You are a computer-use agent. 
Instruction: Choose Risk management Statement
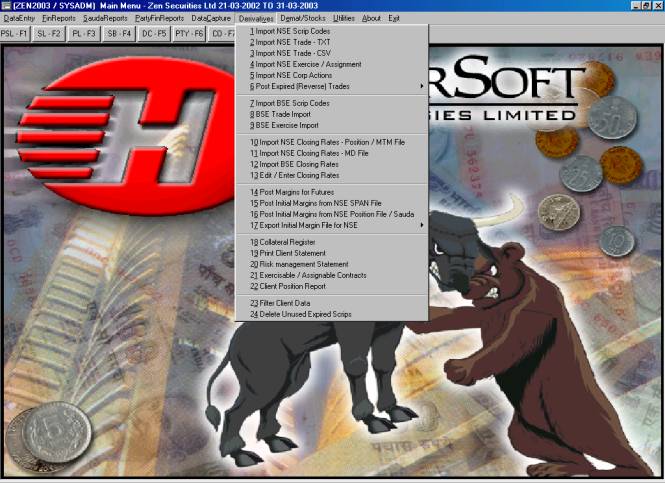click(300, 264)
